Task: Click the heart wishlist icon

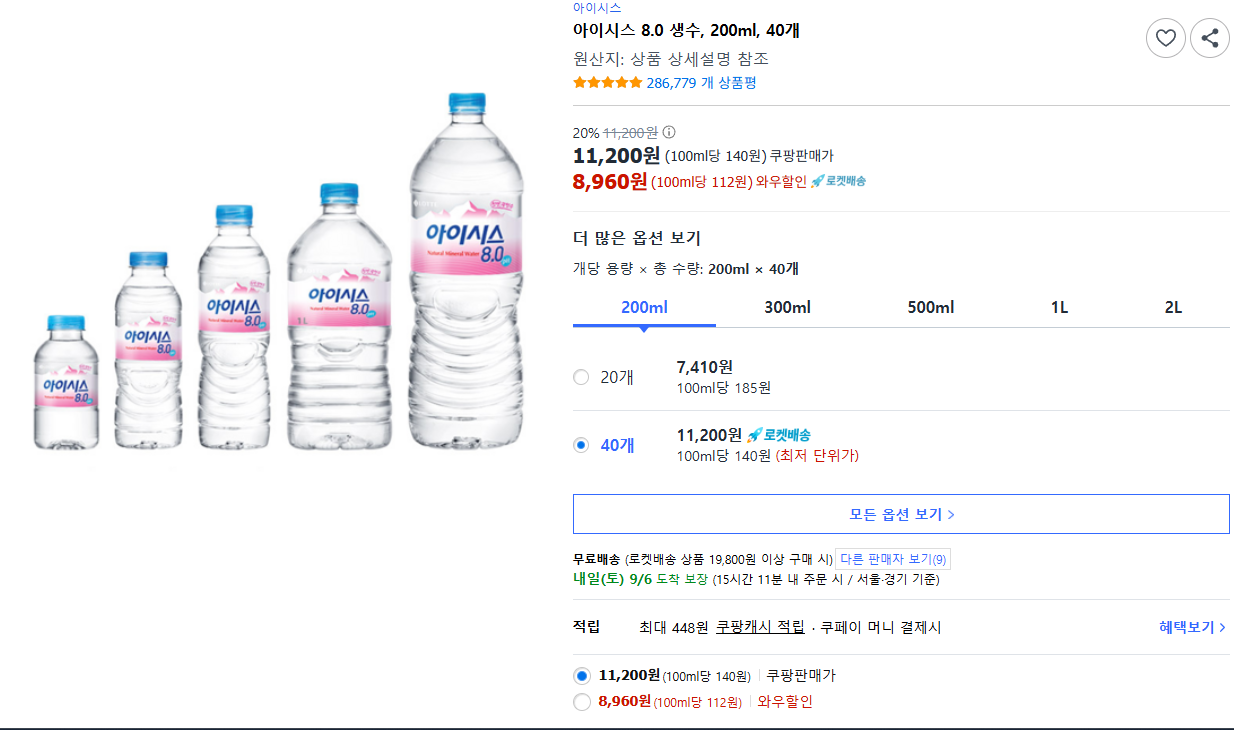Action: 1165,39
